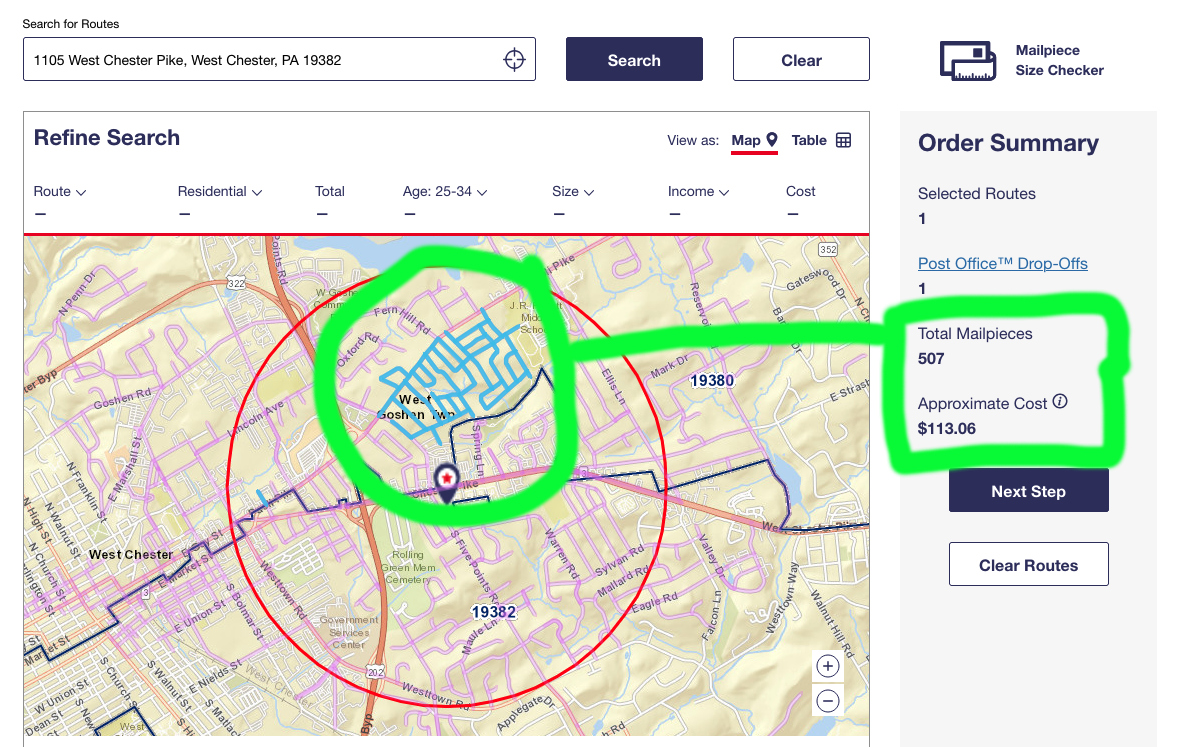Open the Size filter dropdown
1186x747 pixels.
[573, 192]
